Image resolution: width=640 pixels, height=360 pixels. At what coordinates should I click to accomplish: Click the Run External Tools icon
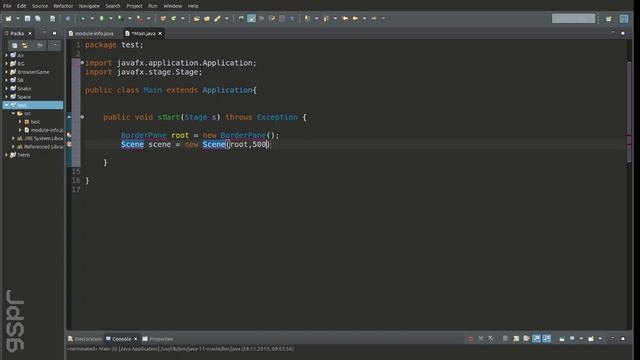140,18
